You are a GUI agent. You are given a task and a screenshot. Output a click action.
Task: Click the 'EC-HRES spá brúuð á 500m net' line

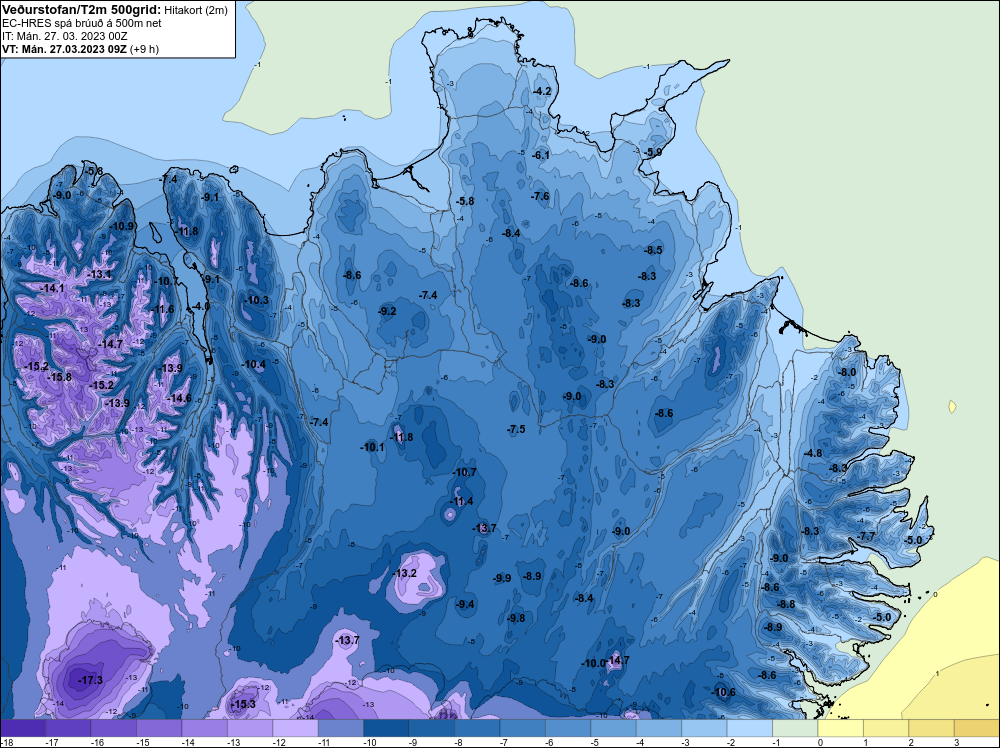tap(82, 24)
